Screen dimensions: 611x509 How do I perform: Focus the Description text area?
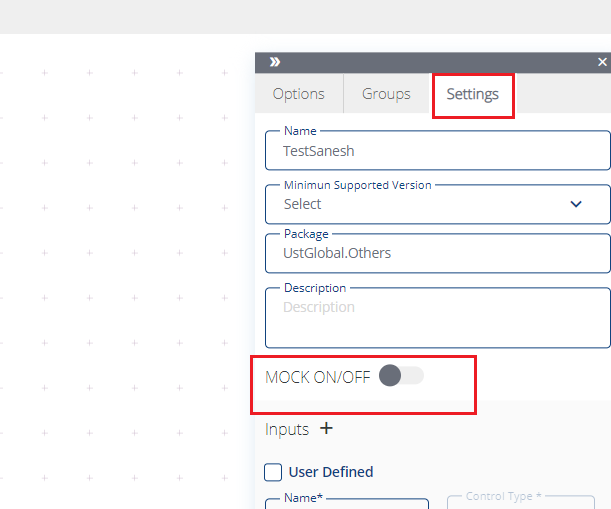[x=438, y=318]
